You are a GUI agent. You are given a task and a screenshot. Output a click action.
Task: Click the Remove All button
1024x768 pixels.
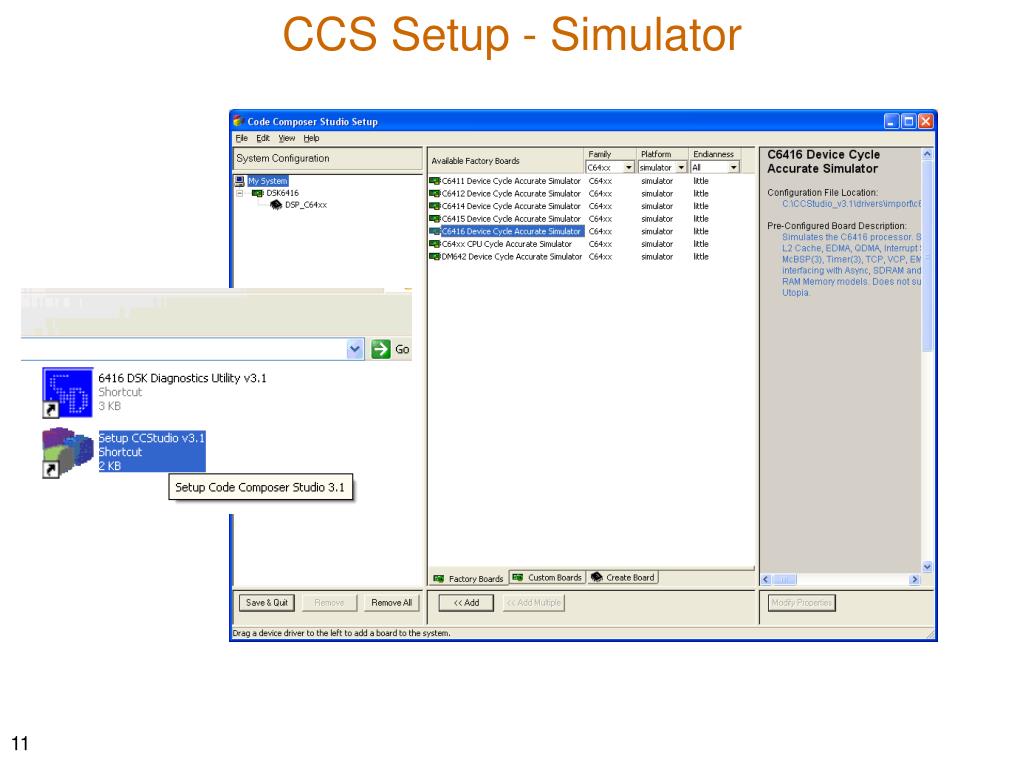tap(391, 603)
